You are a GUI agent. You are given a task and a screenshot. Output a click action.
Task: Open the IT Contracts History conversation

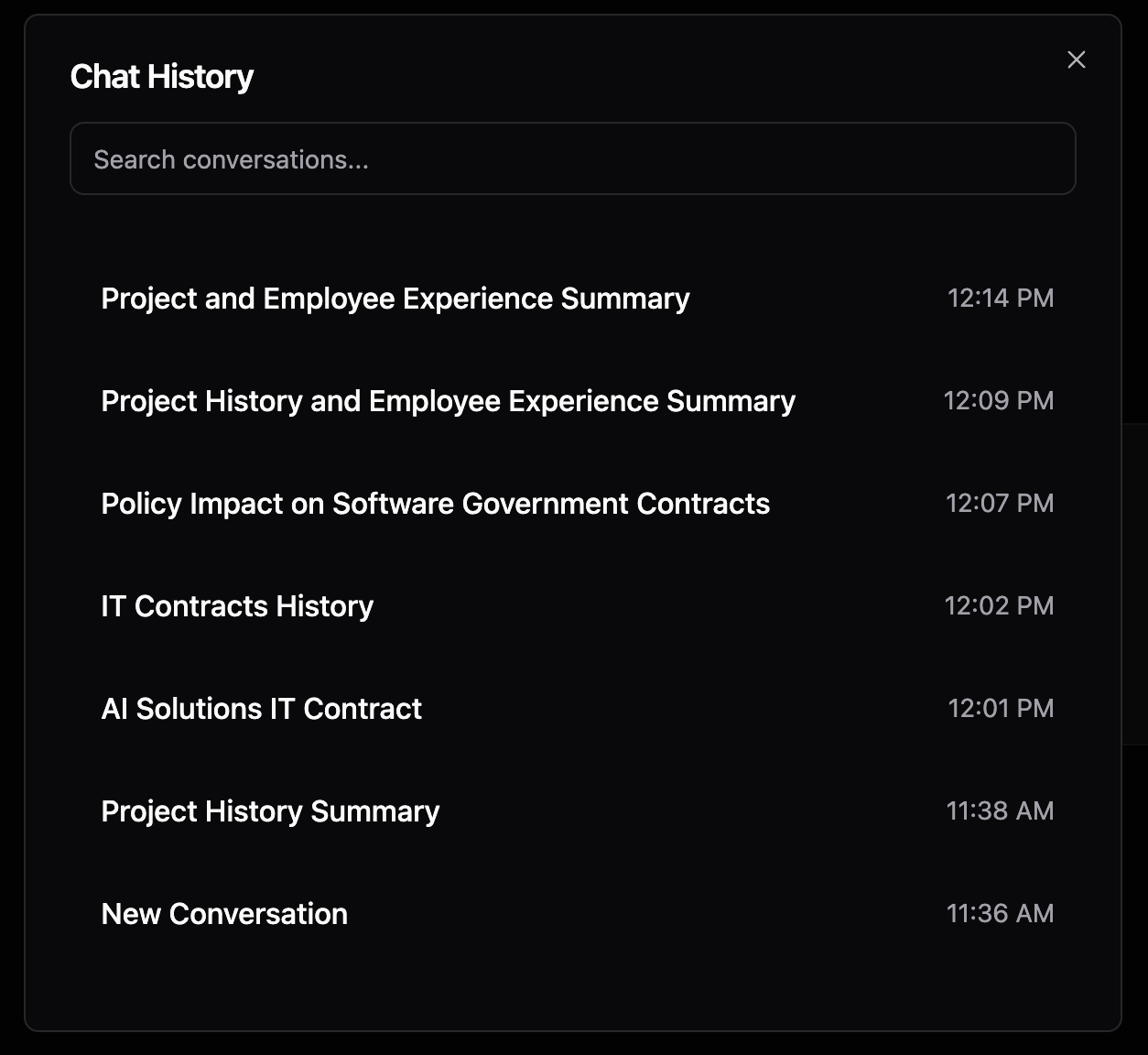(237, 605)
